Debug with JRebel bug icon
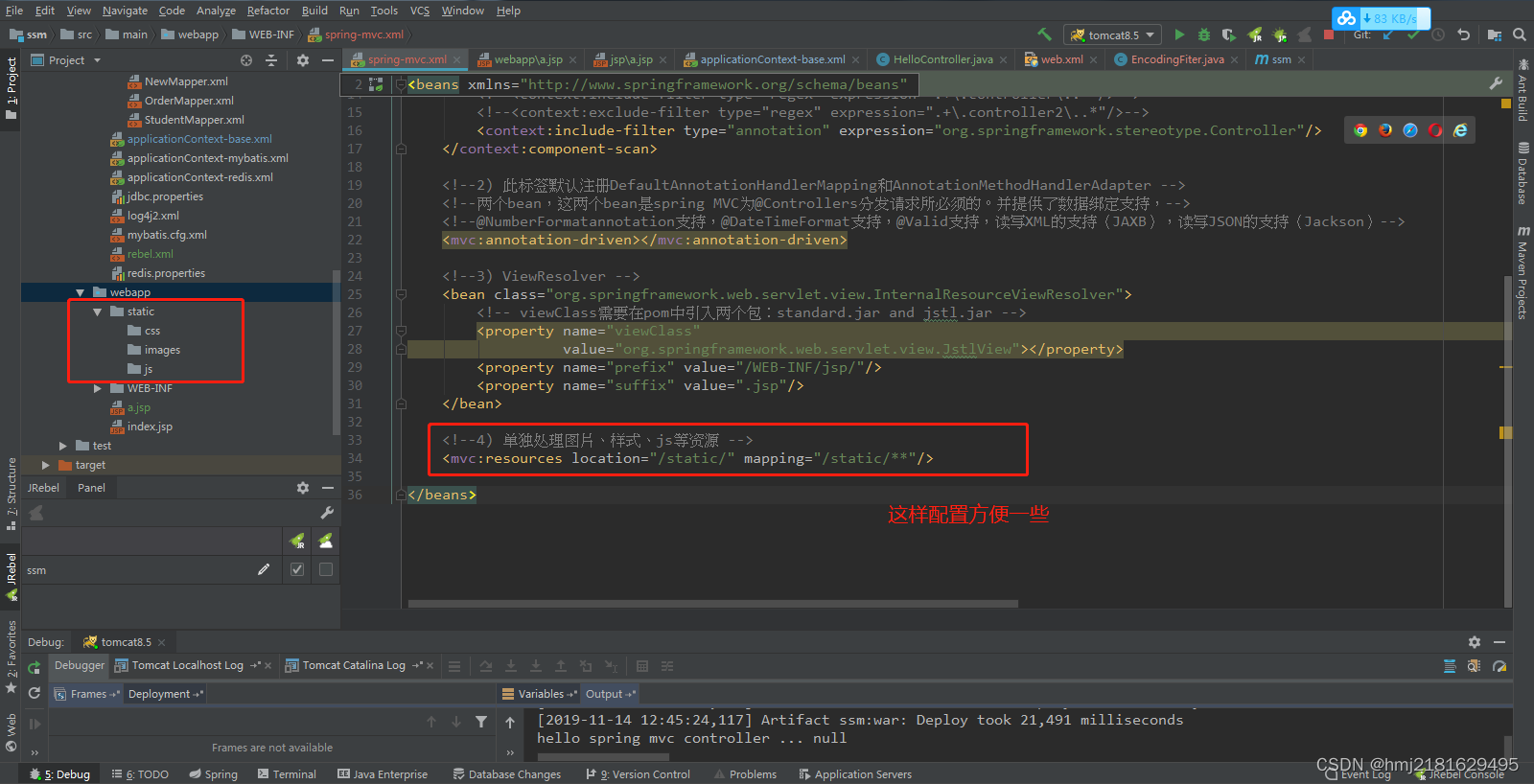Image resolution: width=1534 pixels, height=784 pixels. 1279,35
